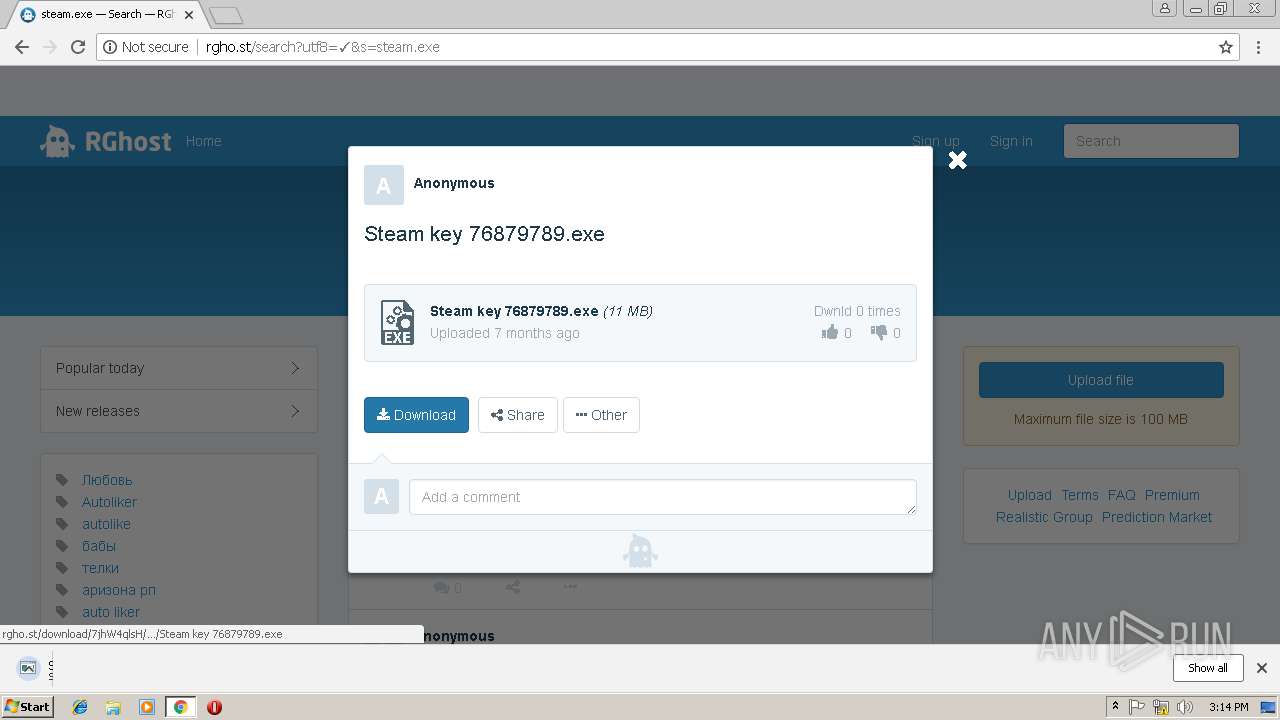
Task: Click the Upload file button
Action: (x=1101, y=380)
